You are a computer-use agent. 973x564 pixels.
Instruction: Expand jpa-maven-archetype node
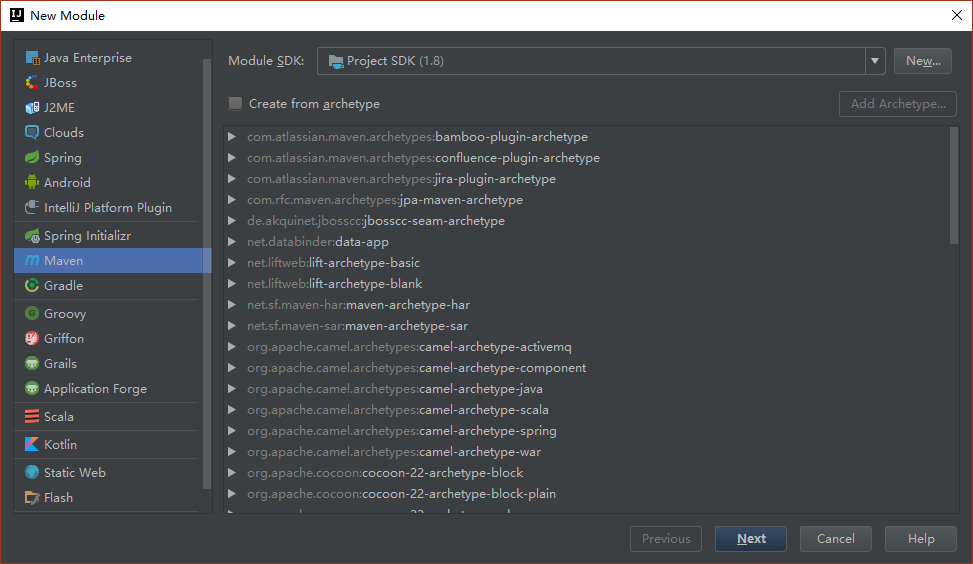click(x=231, y=200)
